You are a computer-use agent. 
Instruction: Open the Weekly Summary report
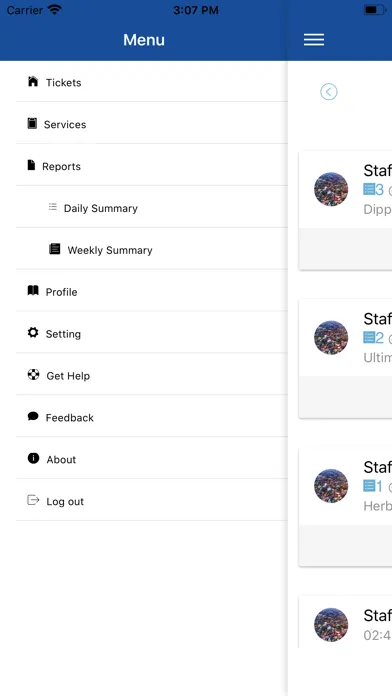[152, 249]
